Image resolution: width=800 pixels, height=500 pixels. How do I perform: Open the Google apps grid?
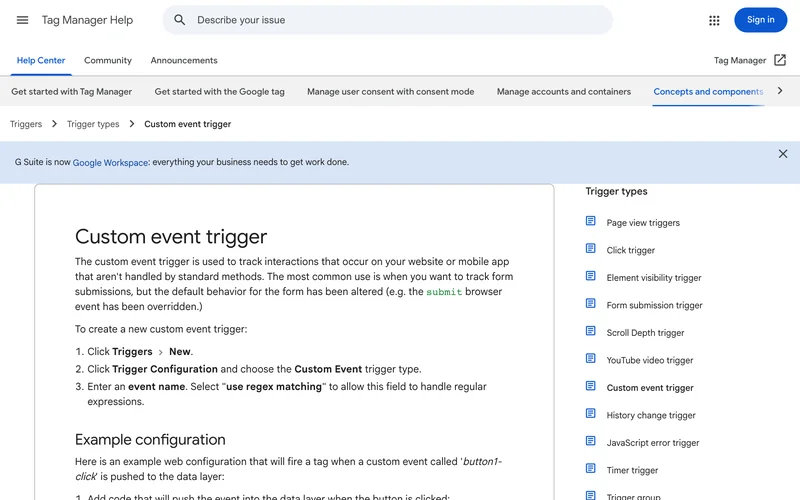pos(714,20)
